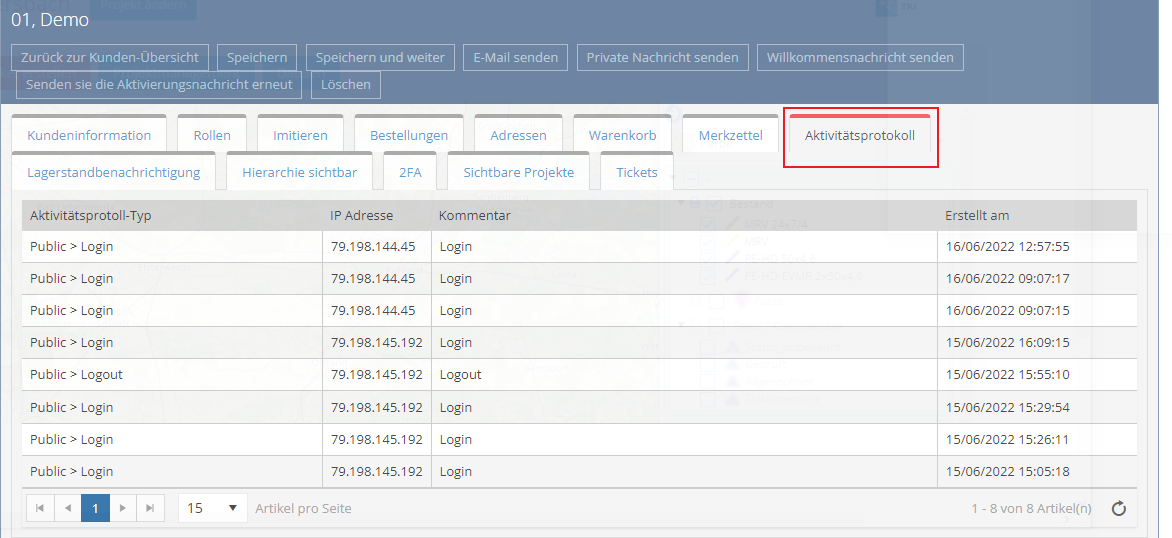Viewport: 1172px width, 538px height.
Task: Select page number 1 in pager
Action: click(x=95, y=508)
